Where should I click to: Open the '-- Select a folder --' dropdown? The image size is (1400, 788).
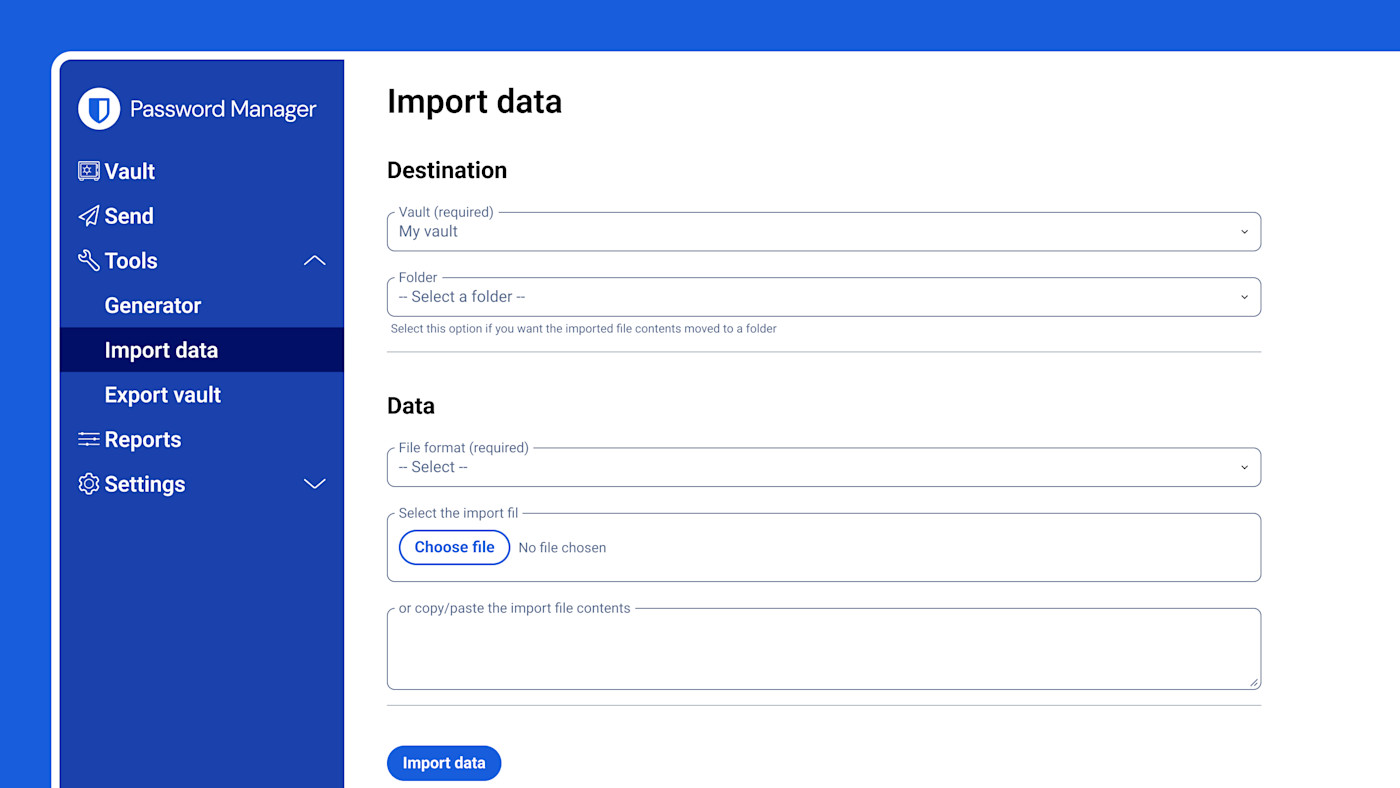[823, 296]
